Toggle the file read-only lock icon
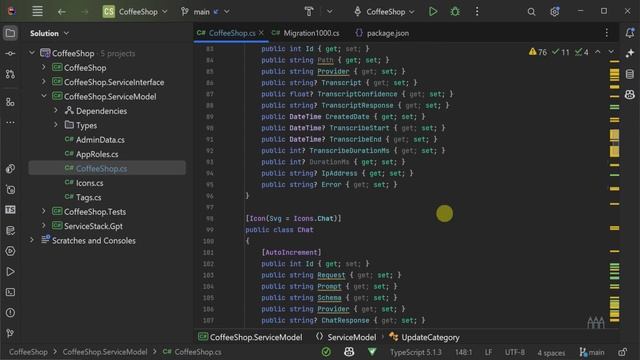 pos(622,352)
